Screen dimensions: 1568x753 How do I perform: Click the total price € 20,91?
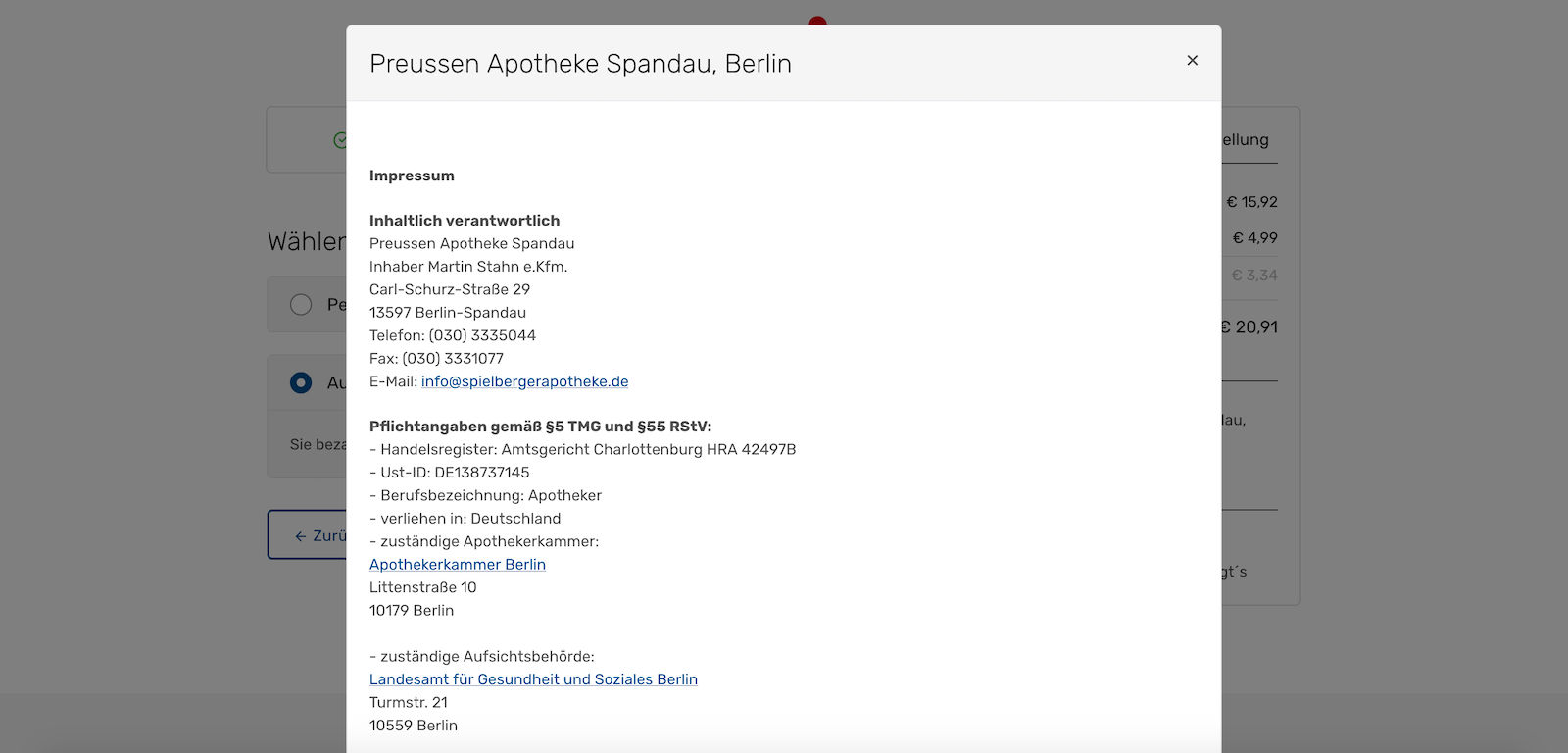[x=1251, y=327]
